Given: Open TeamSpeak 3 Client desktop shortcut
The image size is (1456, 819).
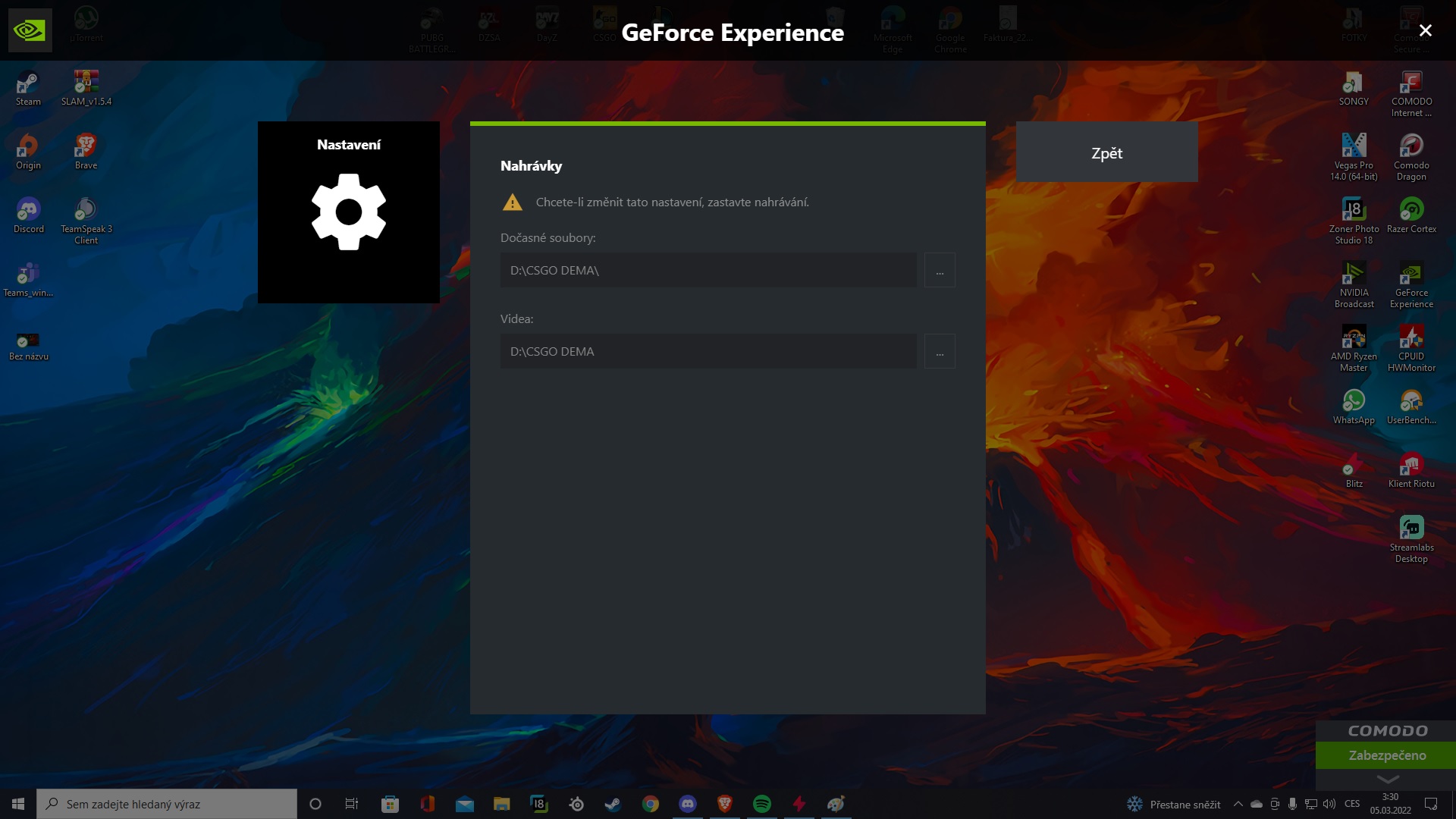Looking at the screenshot, I should [x=86, y=221].
